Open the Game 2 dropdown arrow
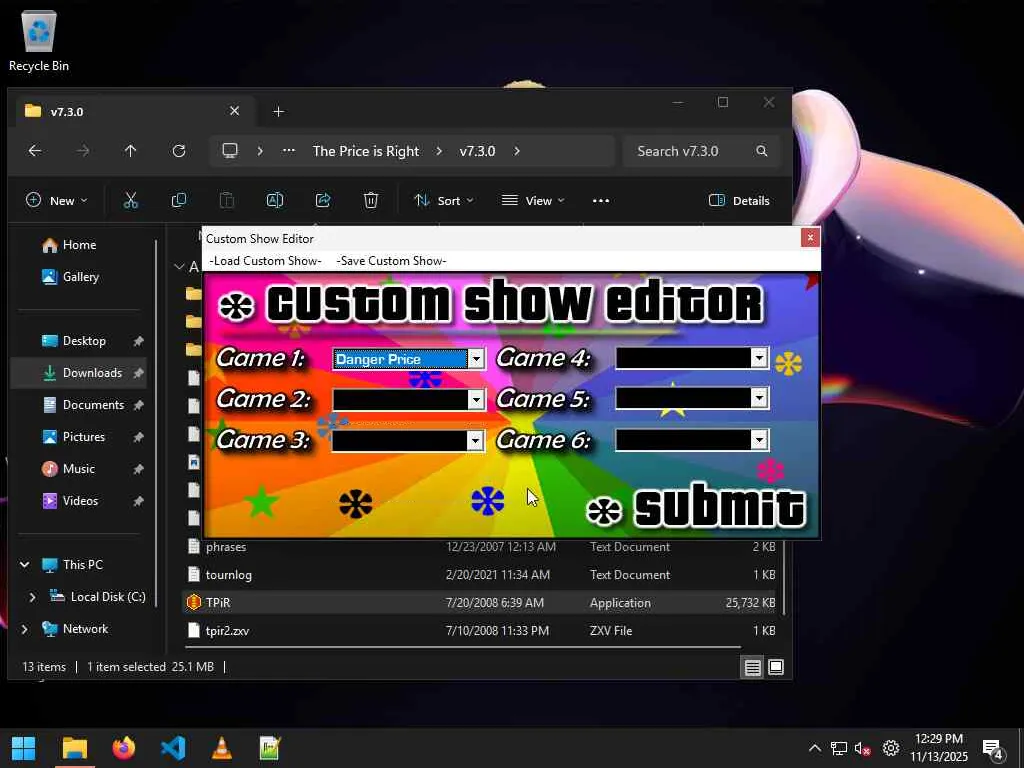 (476, 399)
